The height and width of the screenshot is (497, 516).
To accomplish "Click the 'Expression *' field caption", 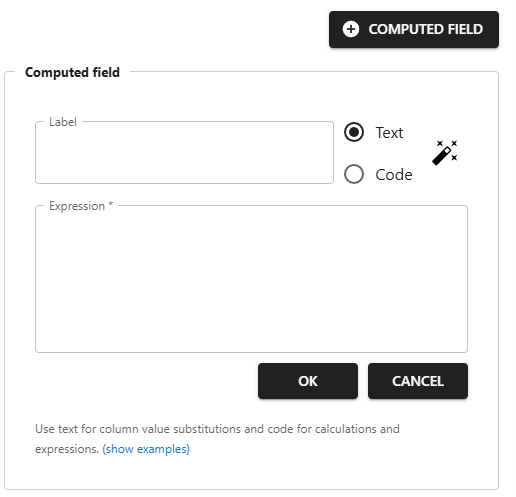I will click(x=81, y=206).
